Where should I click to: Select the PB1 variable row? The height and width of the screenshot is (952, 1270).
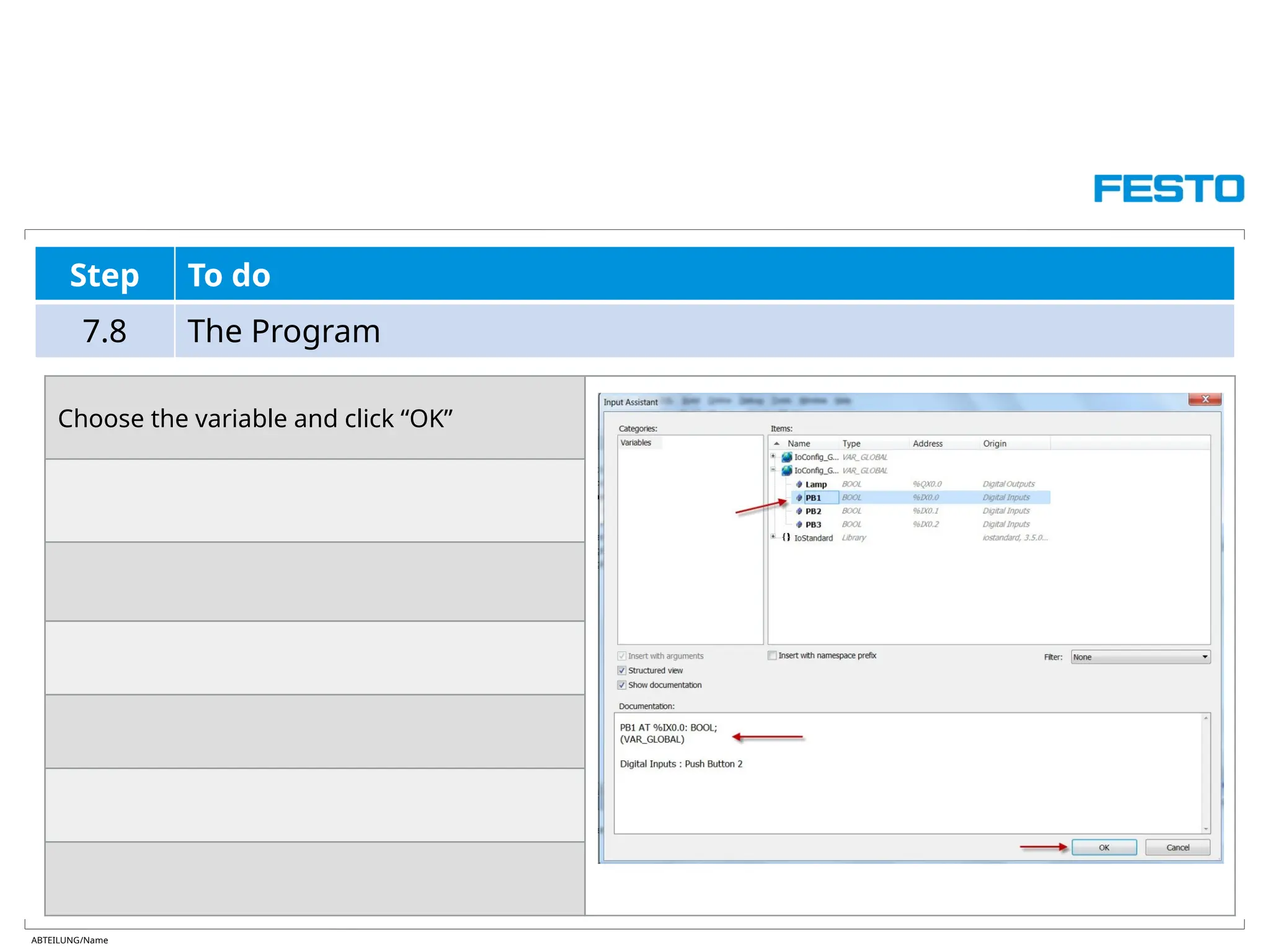point(921,497)
